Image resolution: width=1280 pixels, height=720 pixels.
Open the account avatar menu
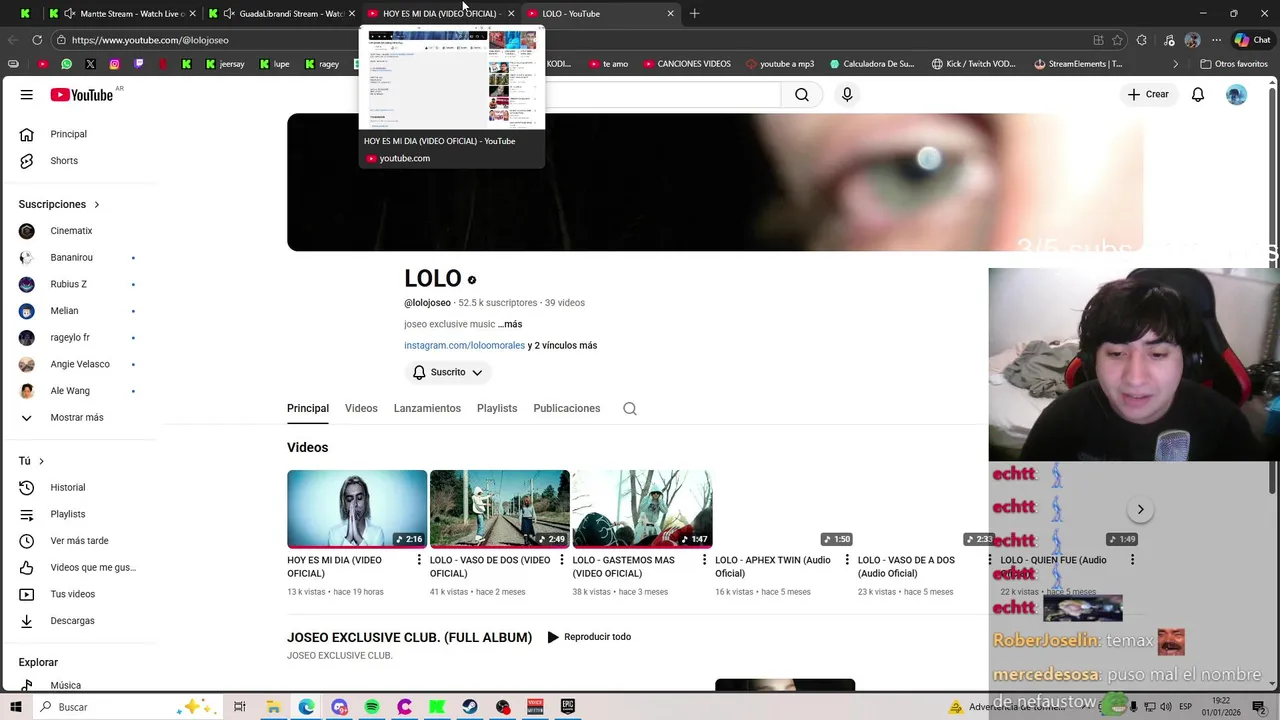pos(1237,94)
